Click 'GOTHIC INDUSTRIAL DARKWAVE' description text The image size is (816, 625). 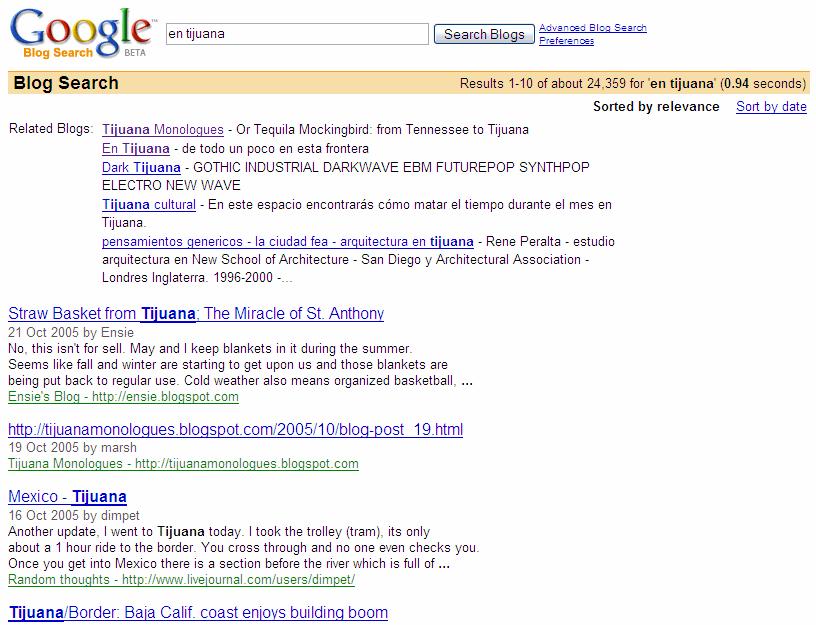346,176
